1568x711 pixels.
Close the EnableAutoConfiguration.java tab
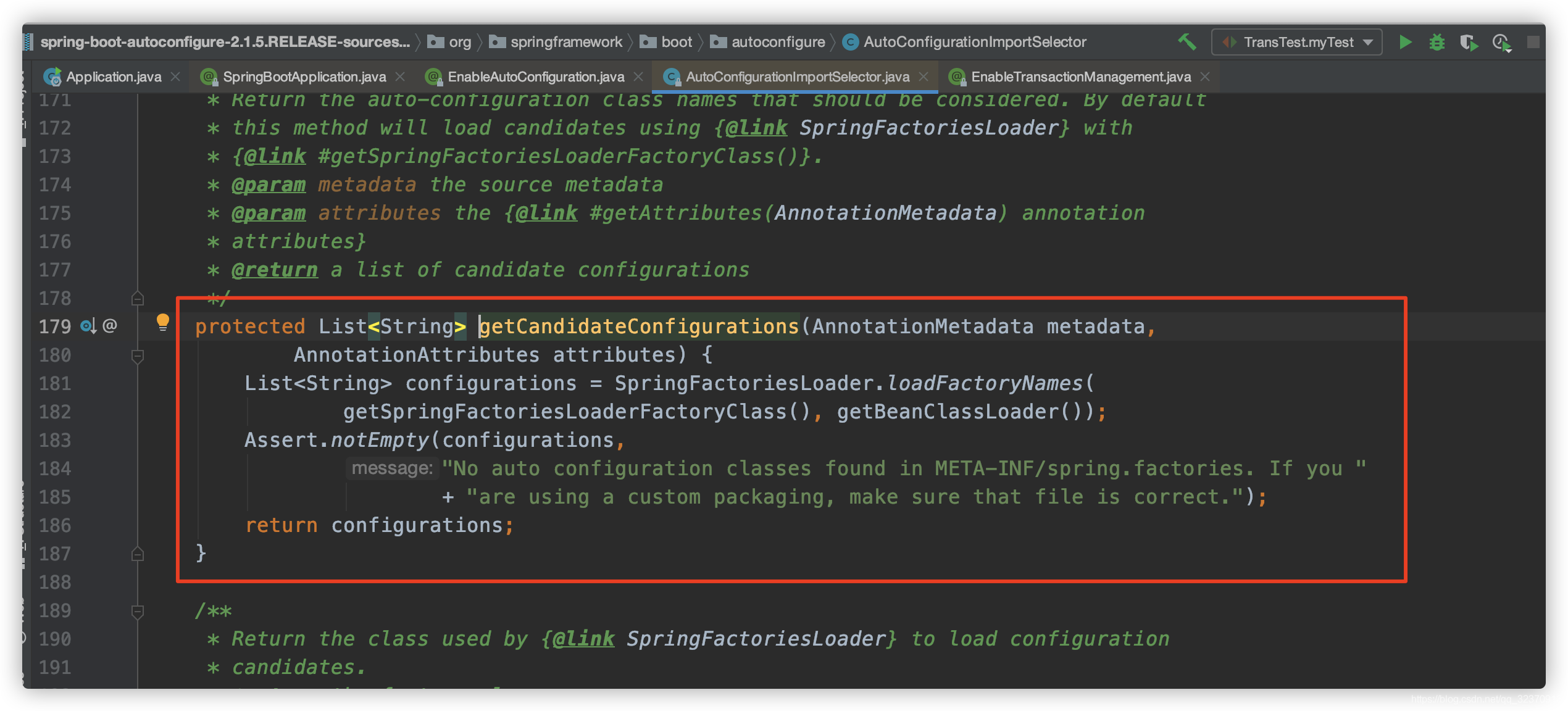638,77
